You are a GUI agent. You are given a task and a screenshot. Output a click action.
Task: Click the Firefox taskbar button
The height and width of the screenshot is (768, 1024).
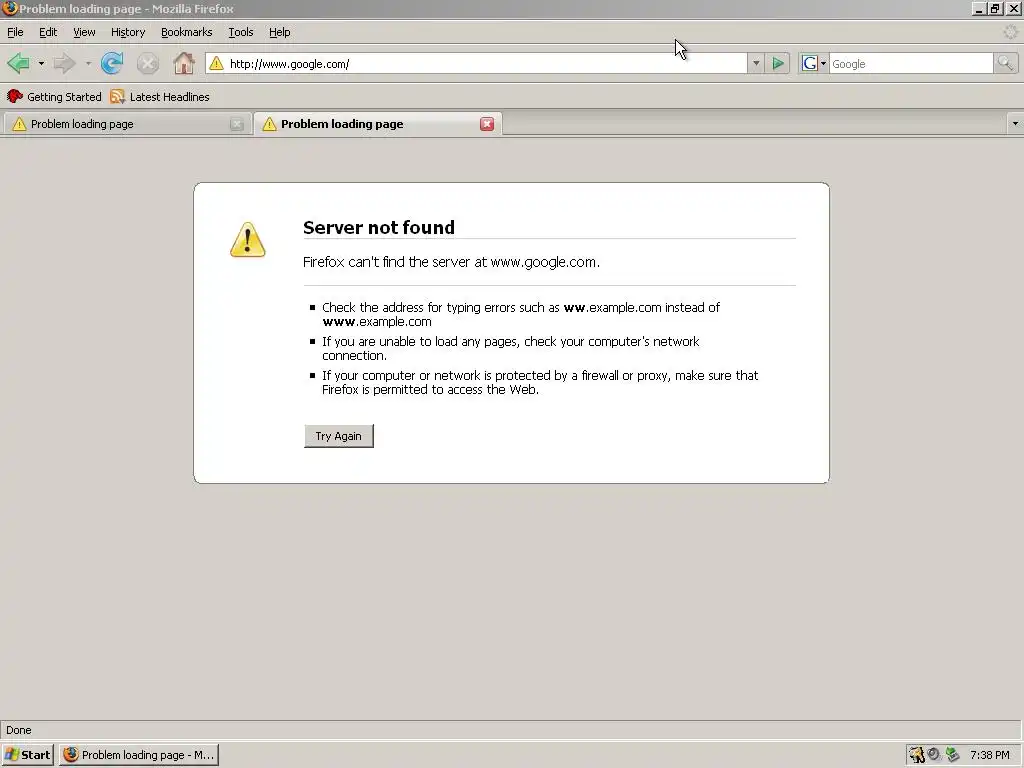[139, 755]
